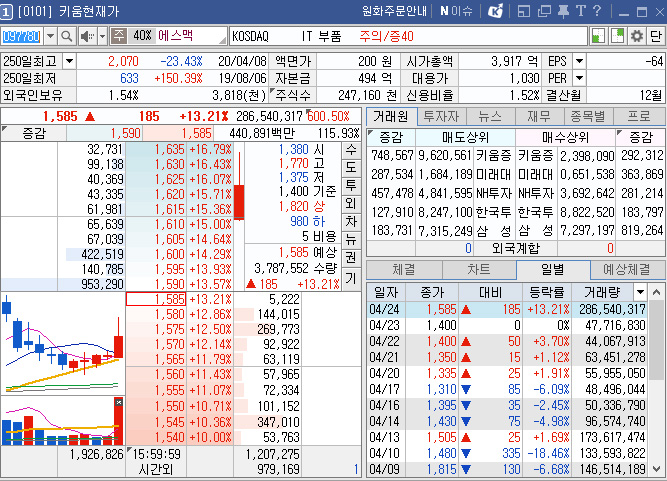
Task: Switch to the 차트 tab
Action: [x=479, y=269]
